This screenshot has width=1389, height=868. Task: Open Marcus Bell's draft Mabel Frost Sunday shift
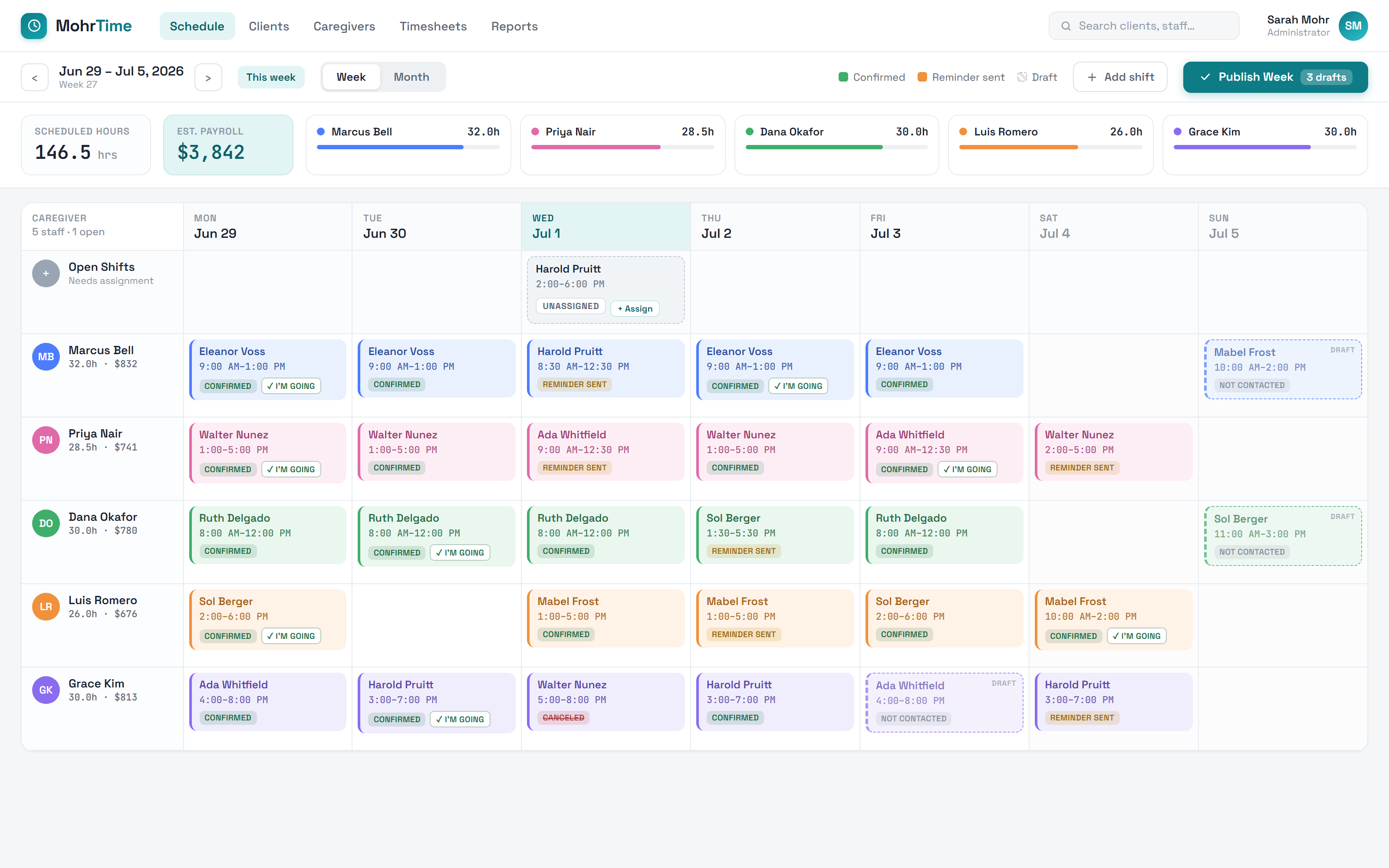[1283, 369]
